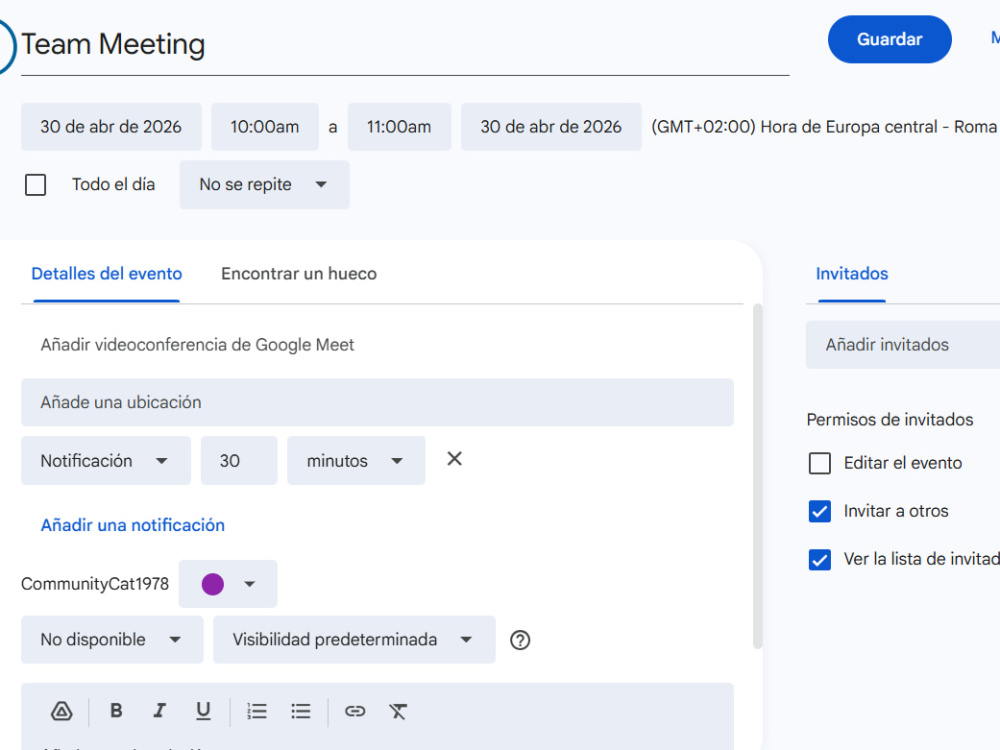Attach a Google Drive file
The image size is (1000, 750).
(62, 710)
